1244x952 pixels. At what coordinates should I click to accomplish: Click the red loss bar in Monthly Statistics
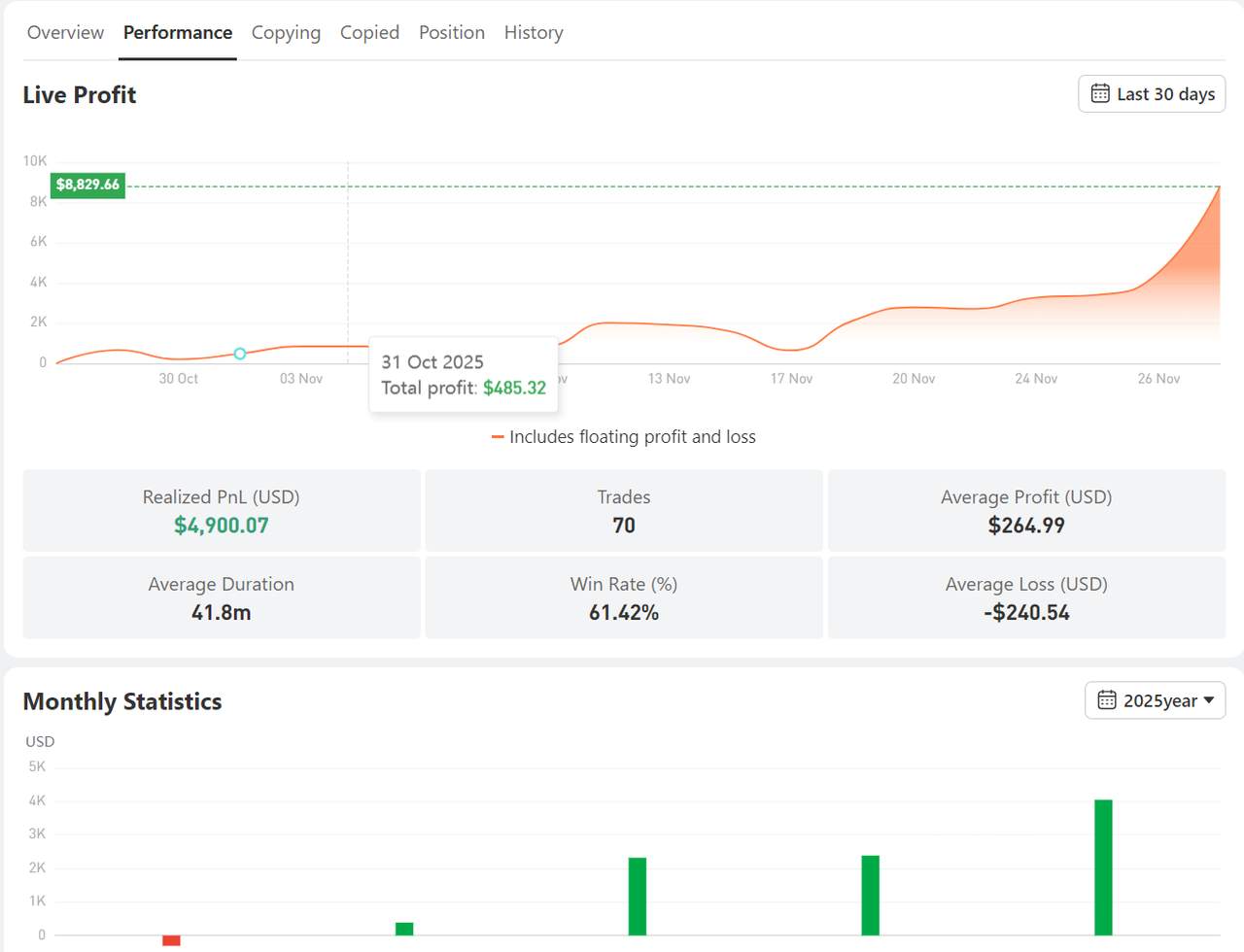pos(172,940)
